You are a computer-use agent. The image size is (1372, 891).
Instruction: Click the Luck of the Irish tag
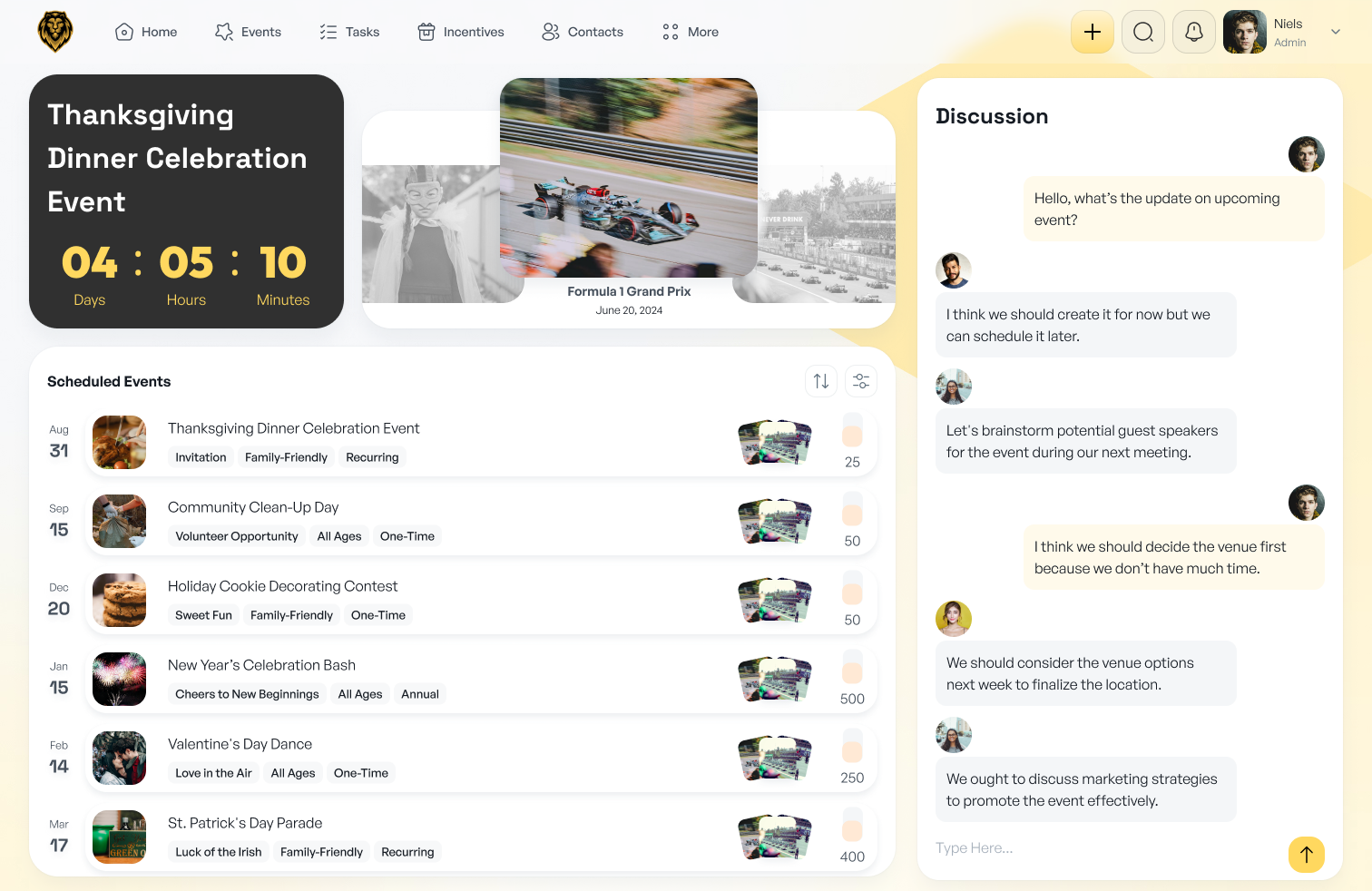pyautogui.click(x=219, y=852)
